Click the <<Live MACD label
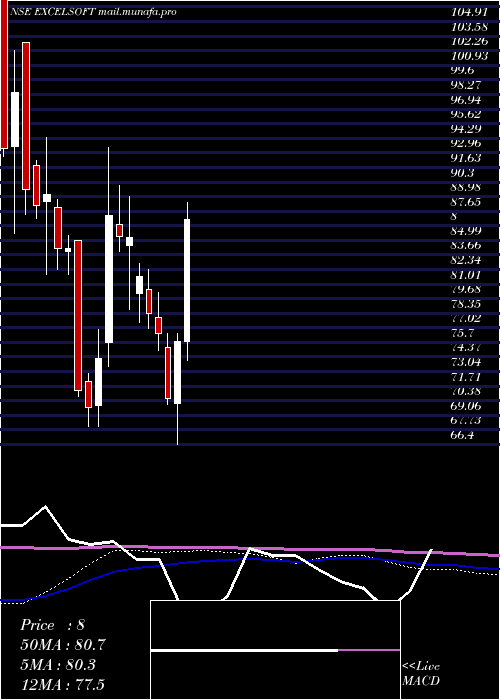Image resolution: width=500 pixels, height=700 pixels. pyautogui.click(x=421, y=673)
